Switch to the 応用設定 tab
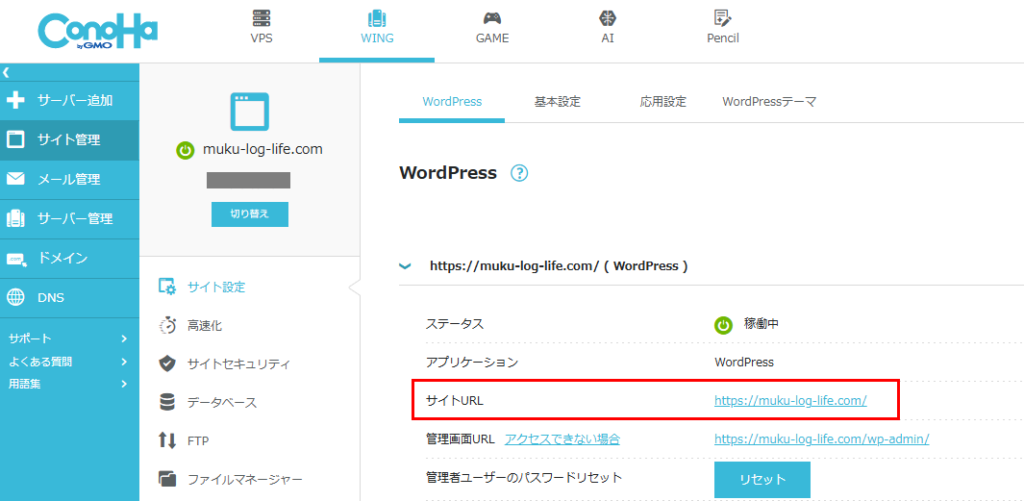 663,102
